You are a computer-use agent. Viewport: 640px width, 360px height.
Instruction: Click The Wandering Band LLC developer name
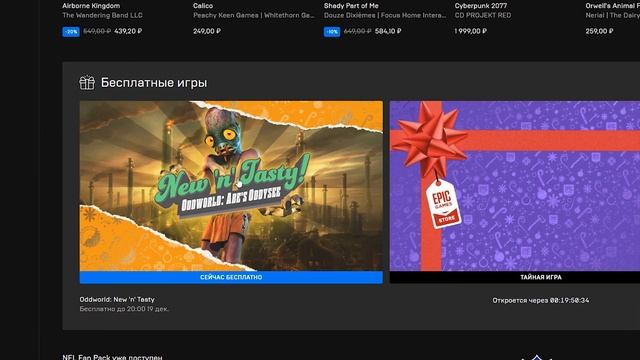tap(102, 15)
